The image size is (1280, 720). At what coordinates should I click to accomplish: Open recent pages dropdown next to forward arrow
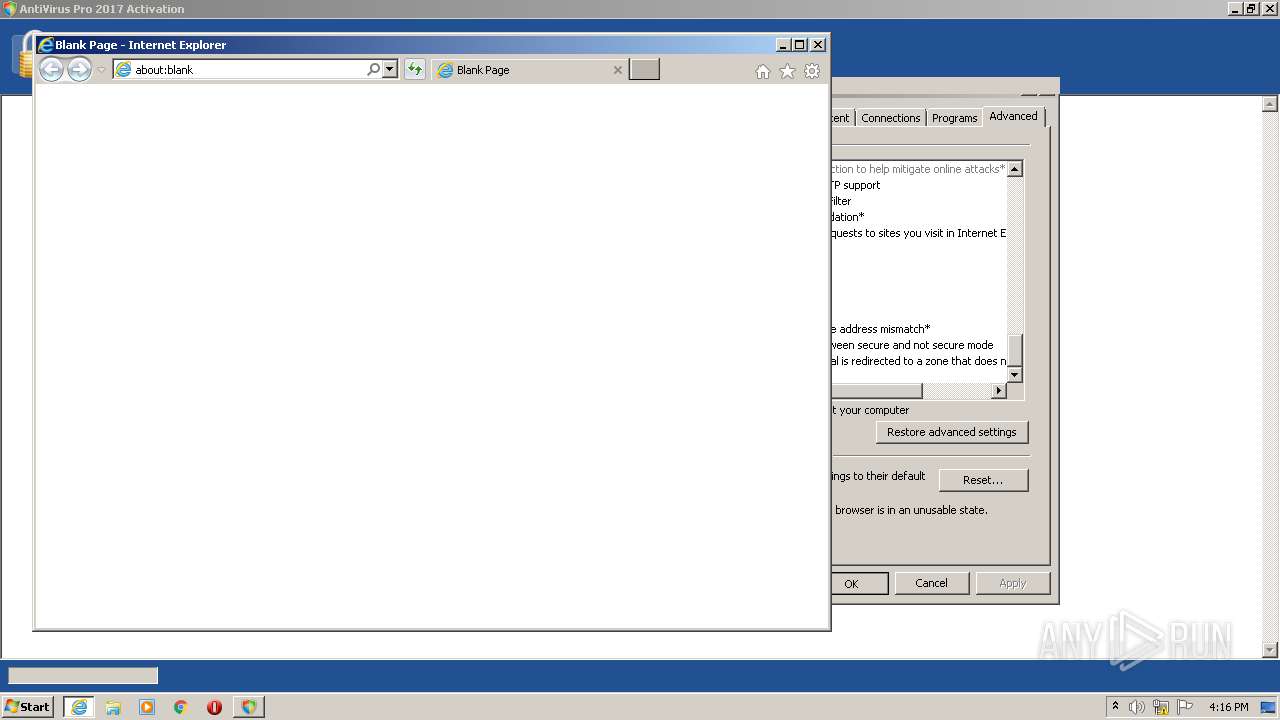101,70
